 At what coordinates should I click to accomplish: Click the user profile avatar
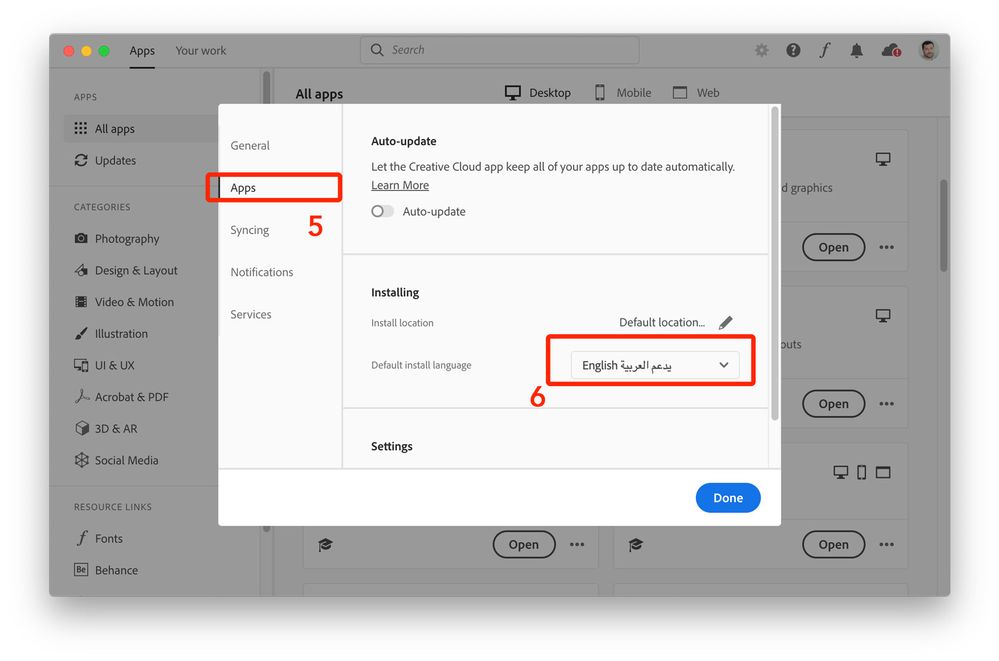929,50
